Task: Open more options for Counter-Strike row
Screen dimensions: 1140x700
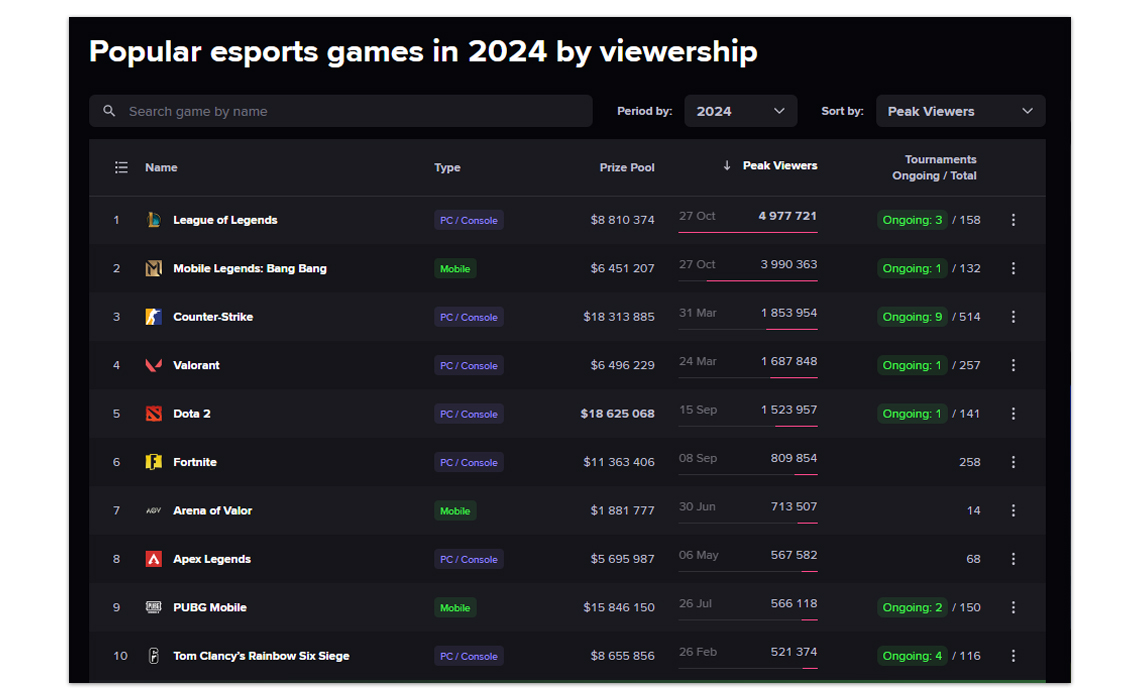Action: [1013, 317]
